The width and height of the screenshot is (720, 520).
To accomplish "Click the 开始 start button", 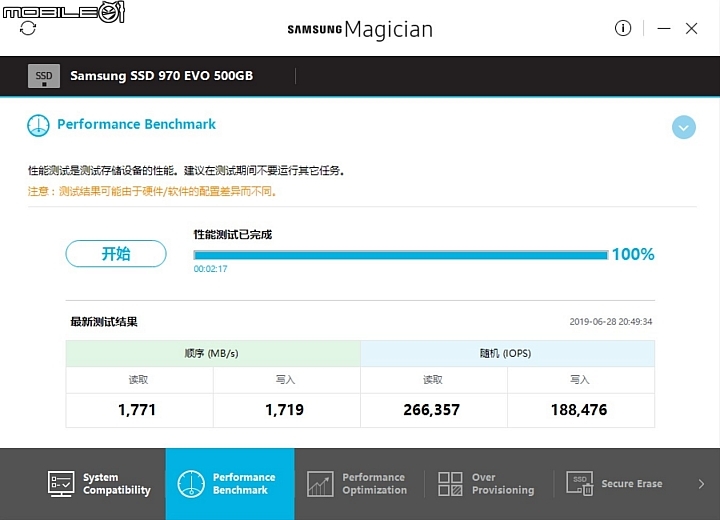I will point(116,254).
